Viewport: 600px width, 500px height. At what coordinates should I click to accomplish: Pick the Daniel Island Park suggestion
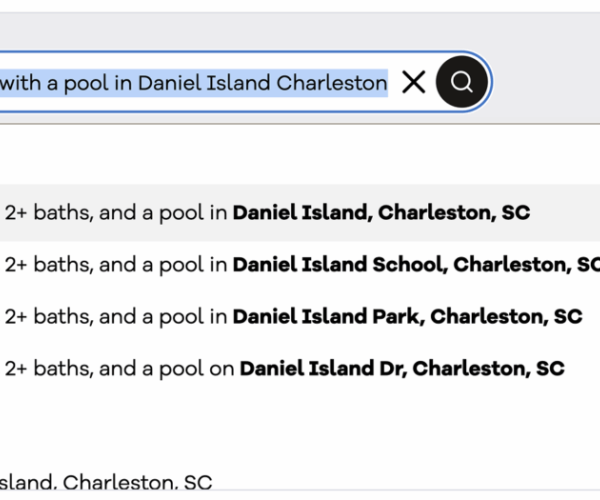coord(300,316)
